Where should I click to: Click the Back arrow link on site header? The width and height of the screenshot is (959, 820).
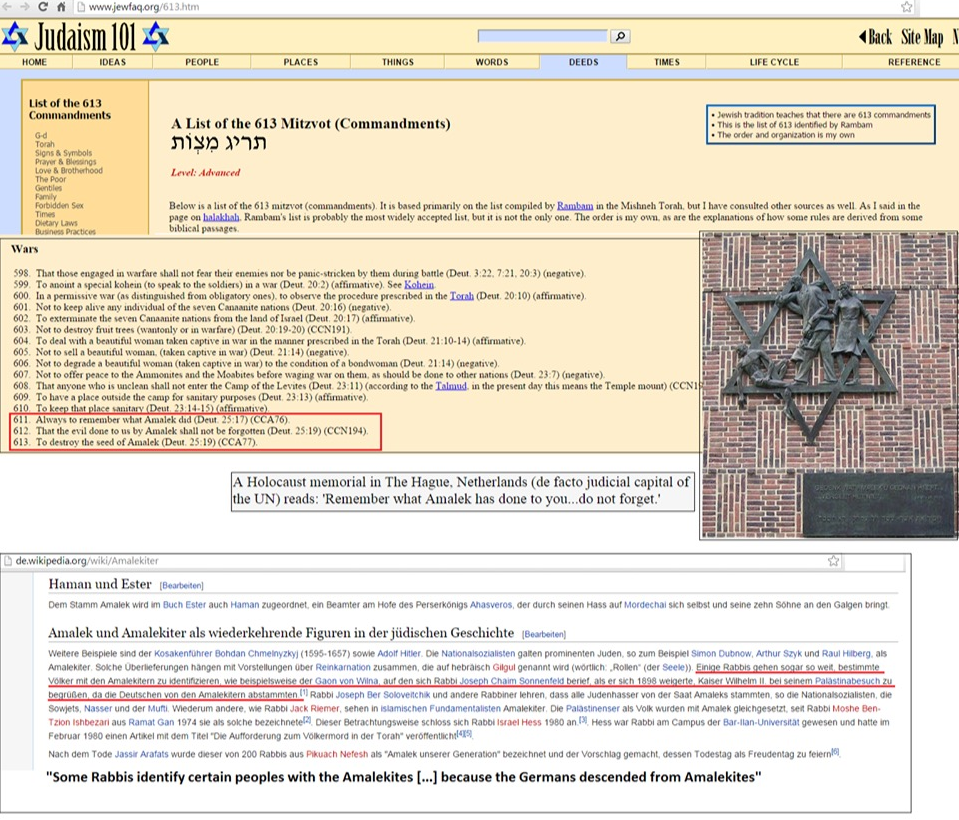tap(876, 37)
